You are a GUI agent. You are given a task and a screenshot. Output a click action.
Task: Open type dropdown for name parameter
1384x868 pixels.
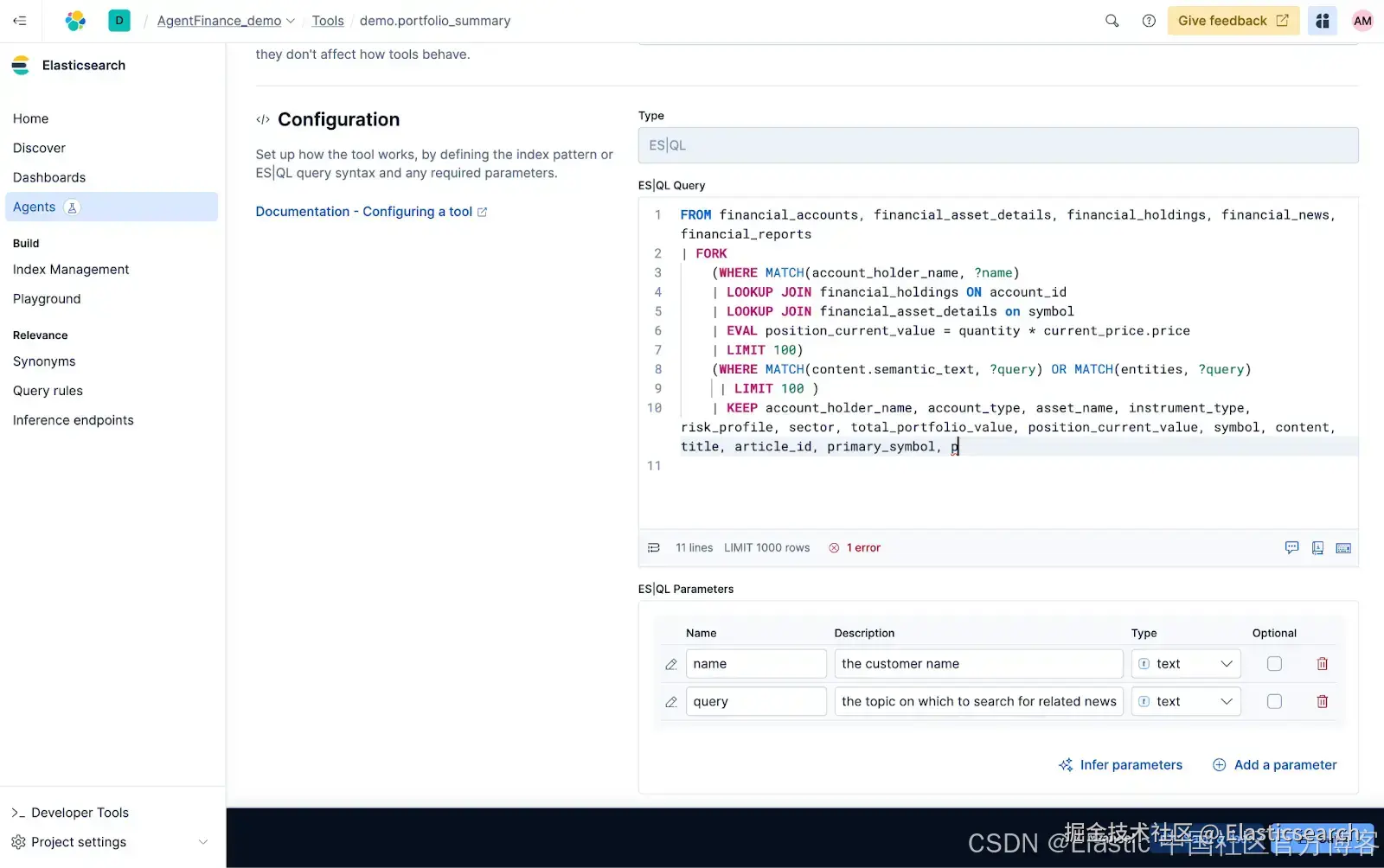1185,664
